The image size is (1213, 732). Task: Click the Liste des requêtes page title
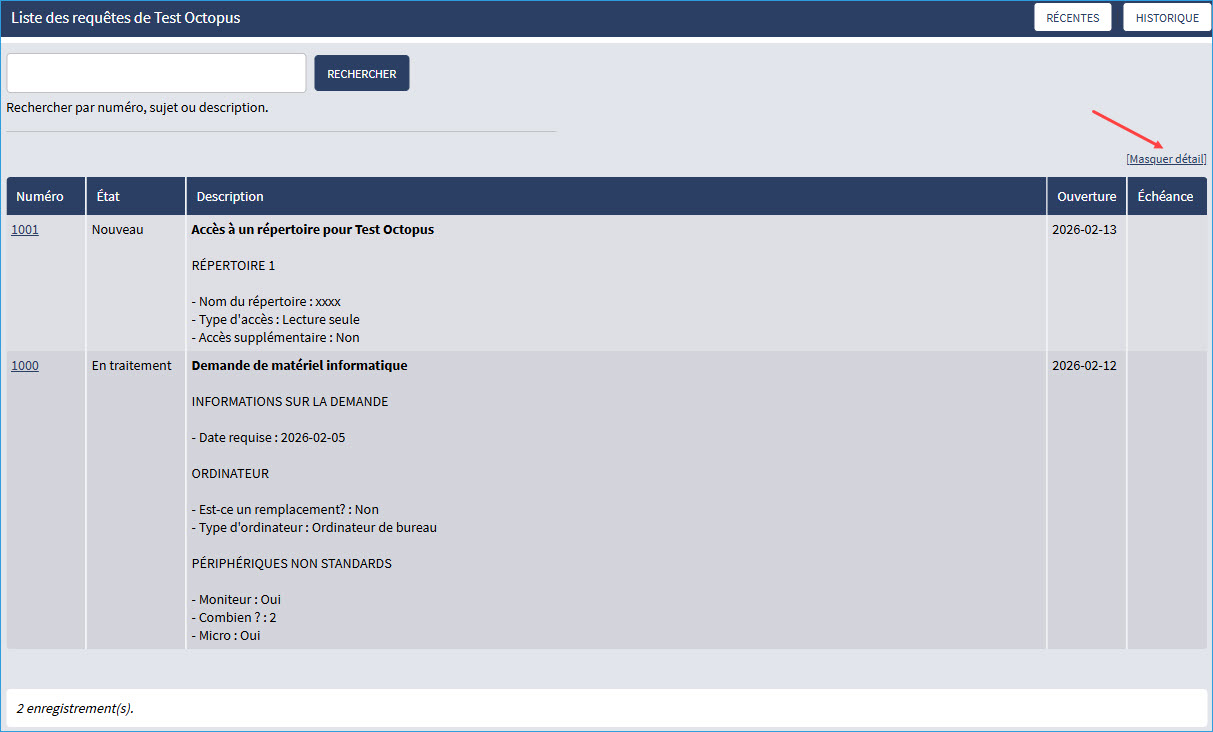[125, 18]
